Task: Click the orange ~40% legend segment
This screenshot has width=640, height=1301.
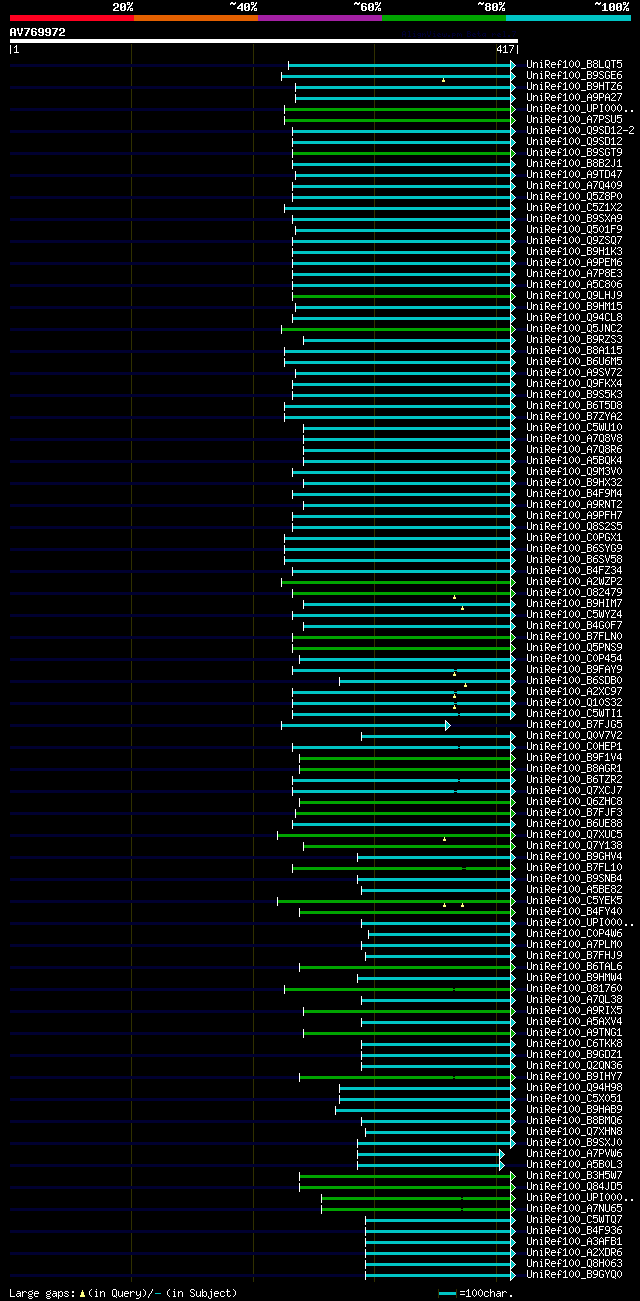Action: click(196, 18)
